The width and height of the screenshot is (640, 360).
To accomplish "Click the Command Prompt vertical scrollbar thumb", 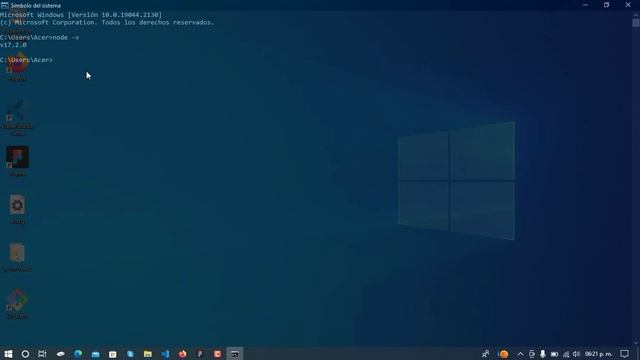I will coord(636,22).
